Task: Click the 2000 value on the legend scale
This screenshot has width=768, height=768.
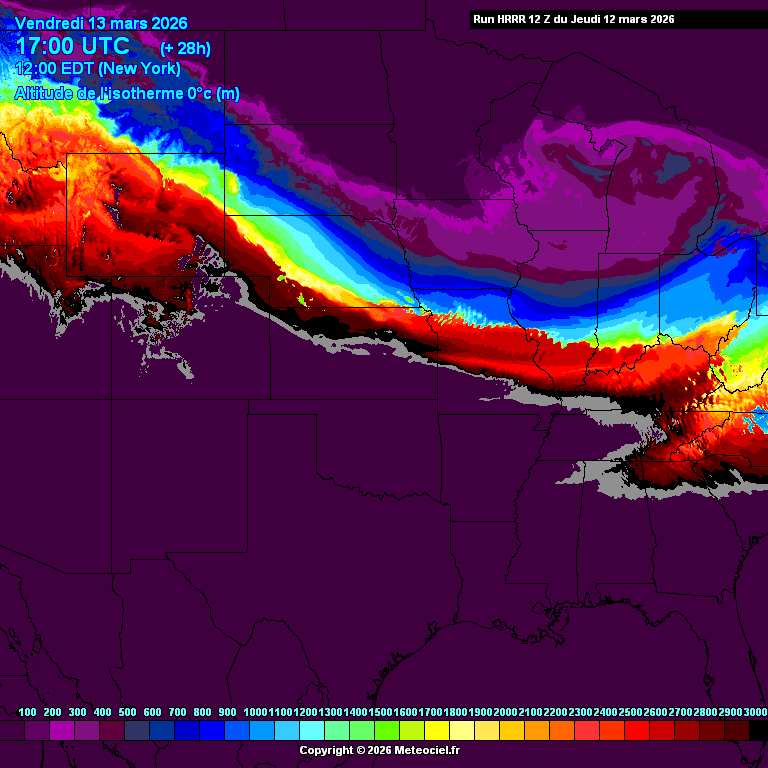Action: pyautogui.click(x=505, y=712)
